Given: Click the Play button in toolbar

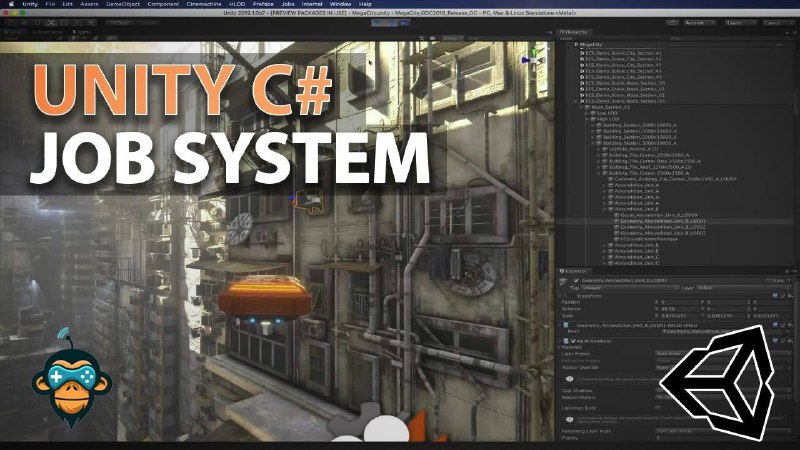Looking at the screenshot, I should [x=379, y=22].
